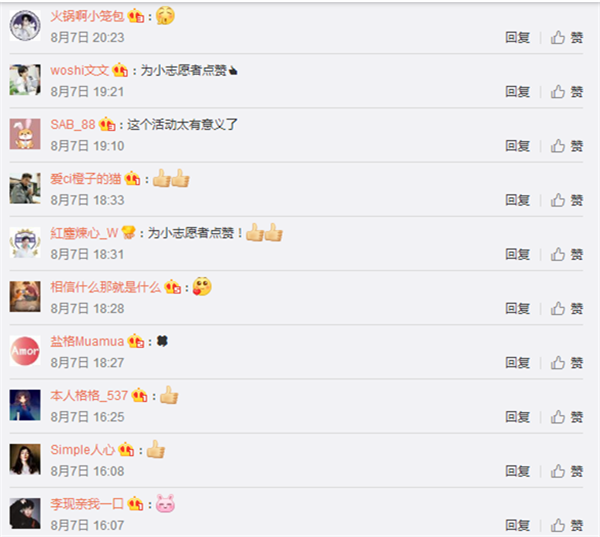The image size is (600, 537).
Task: Open 本人格格_537 profile link
Action: tap(89, 395)
